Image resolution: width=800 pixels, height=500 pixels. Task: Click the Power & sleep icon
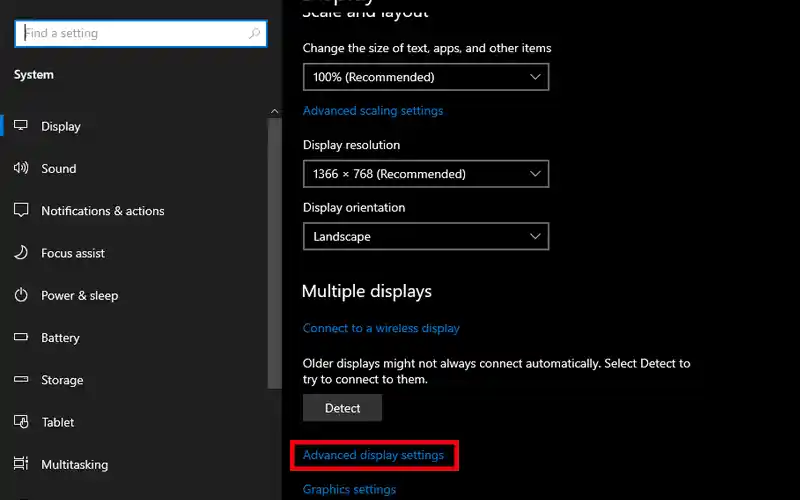click(21, 295)
